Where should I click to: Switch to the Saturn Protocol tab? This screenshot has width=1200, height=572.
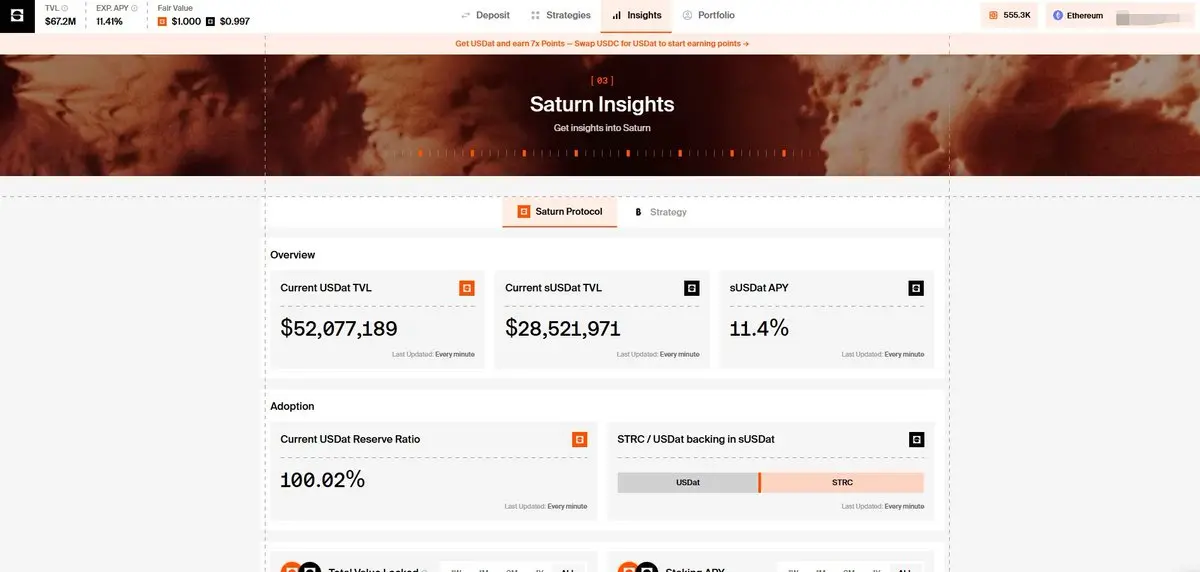pyautogui.click(x=560, y=212)
